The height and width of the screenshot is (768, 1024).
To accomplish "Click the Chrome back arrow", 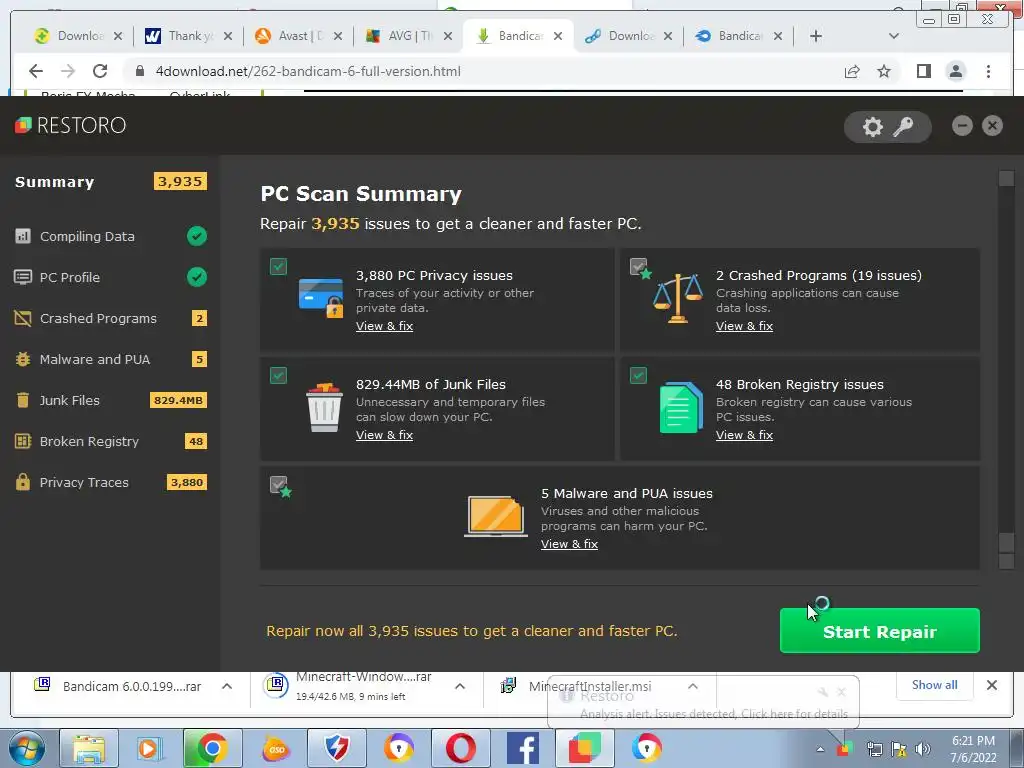I will click(36, 71).
